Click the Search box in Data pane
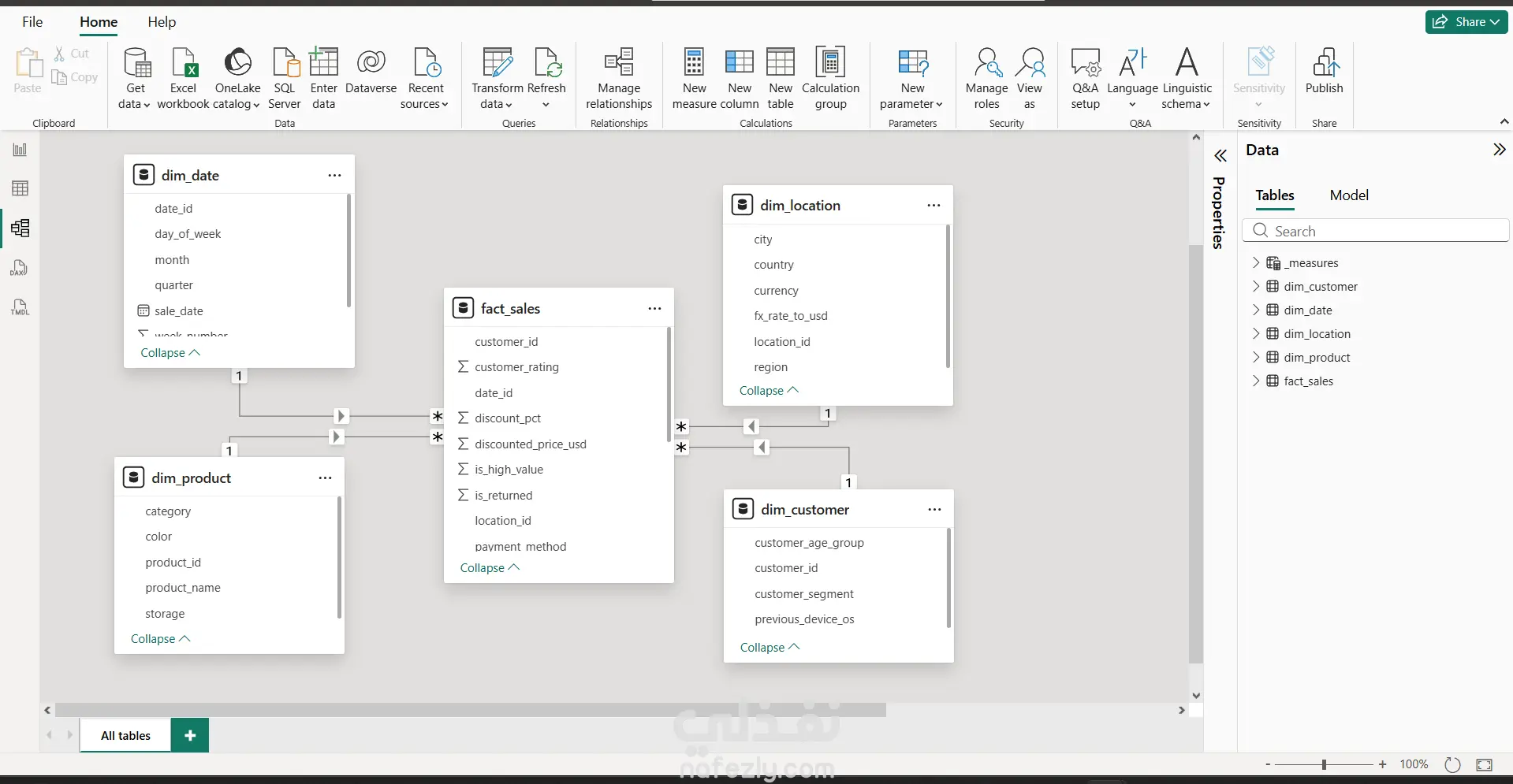The width and height of the screenshot is (1513, 784). pyautogui.click(x=1376, y=231)
